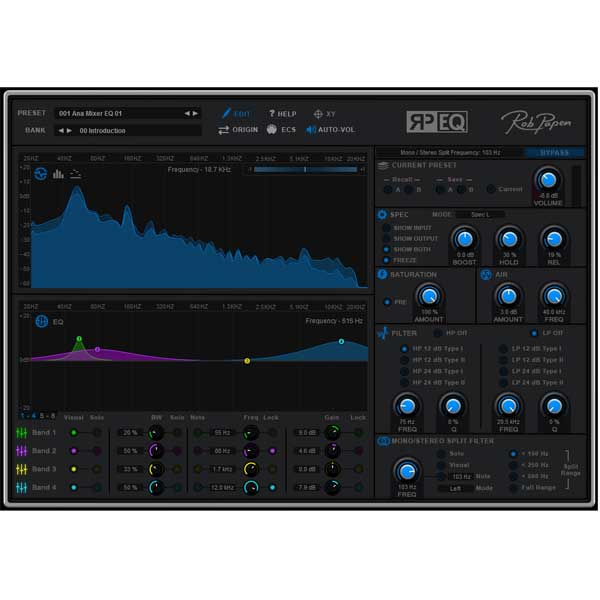600x600 pixels.
Task: Click Recall A button
Action: (x=388, y=189)
